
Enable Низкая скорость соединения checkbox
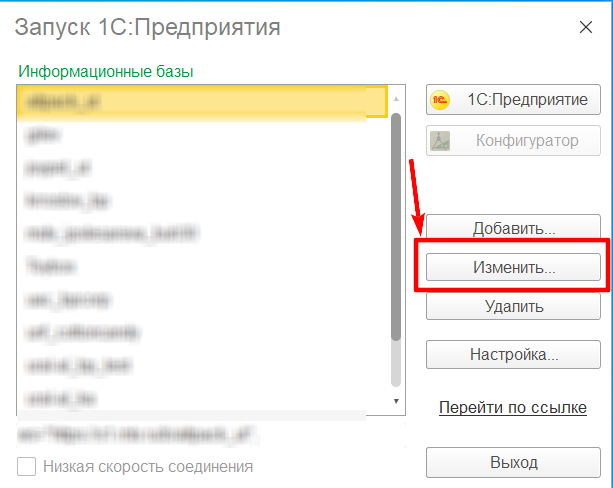(27, 466)
